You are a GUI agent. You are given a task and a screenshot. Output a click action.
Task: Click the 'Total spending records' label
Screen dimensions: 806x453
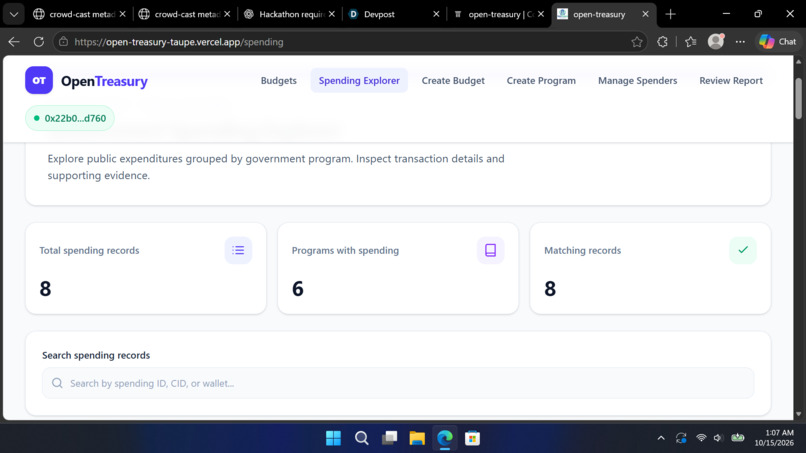tap(89, 250)
